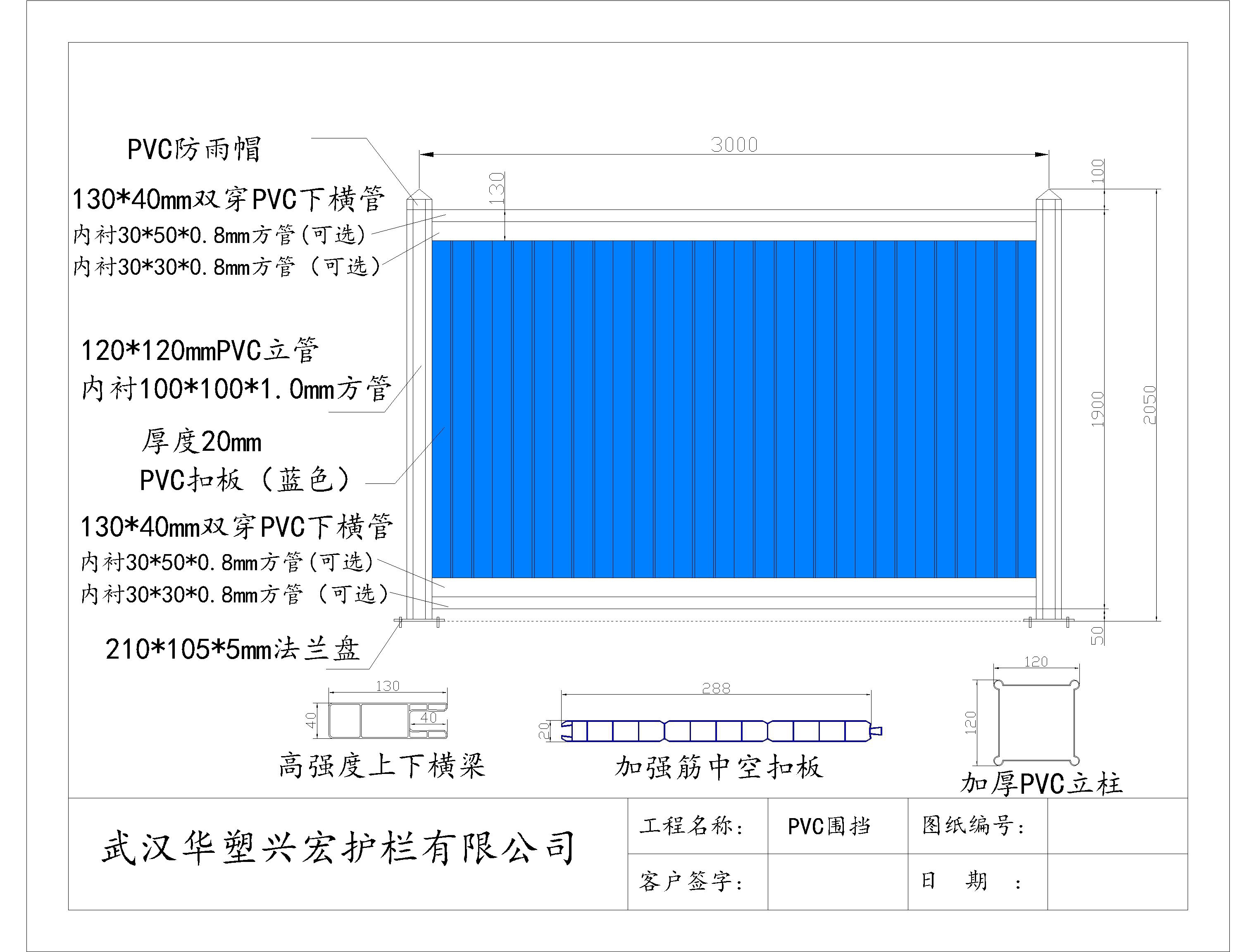Viewport: 1255px width, 952px height.
Task: Click the '客户签字:' cell
Action: tap(697, 882)
